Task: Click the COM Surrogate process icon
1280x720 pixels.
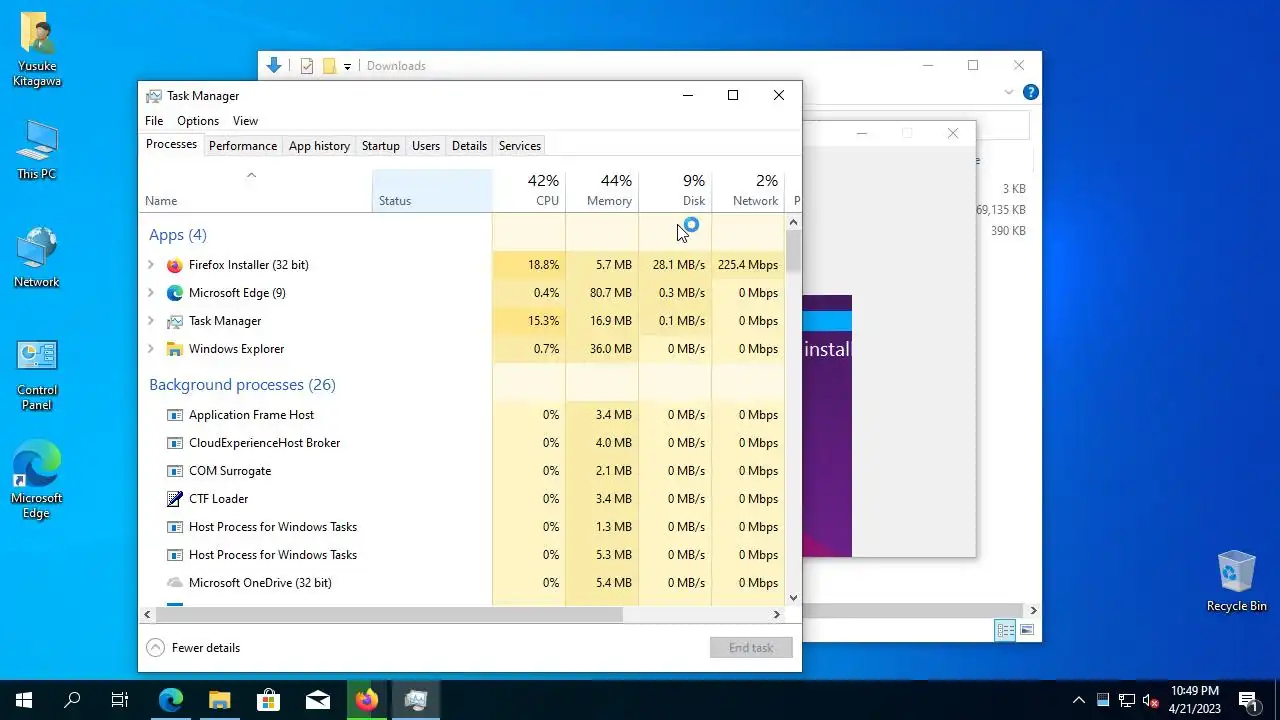Action: pos(175,471)
